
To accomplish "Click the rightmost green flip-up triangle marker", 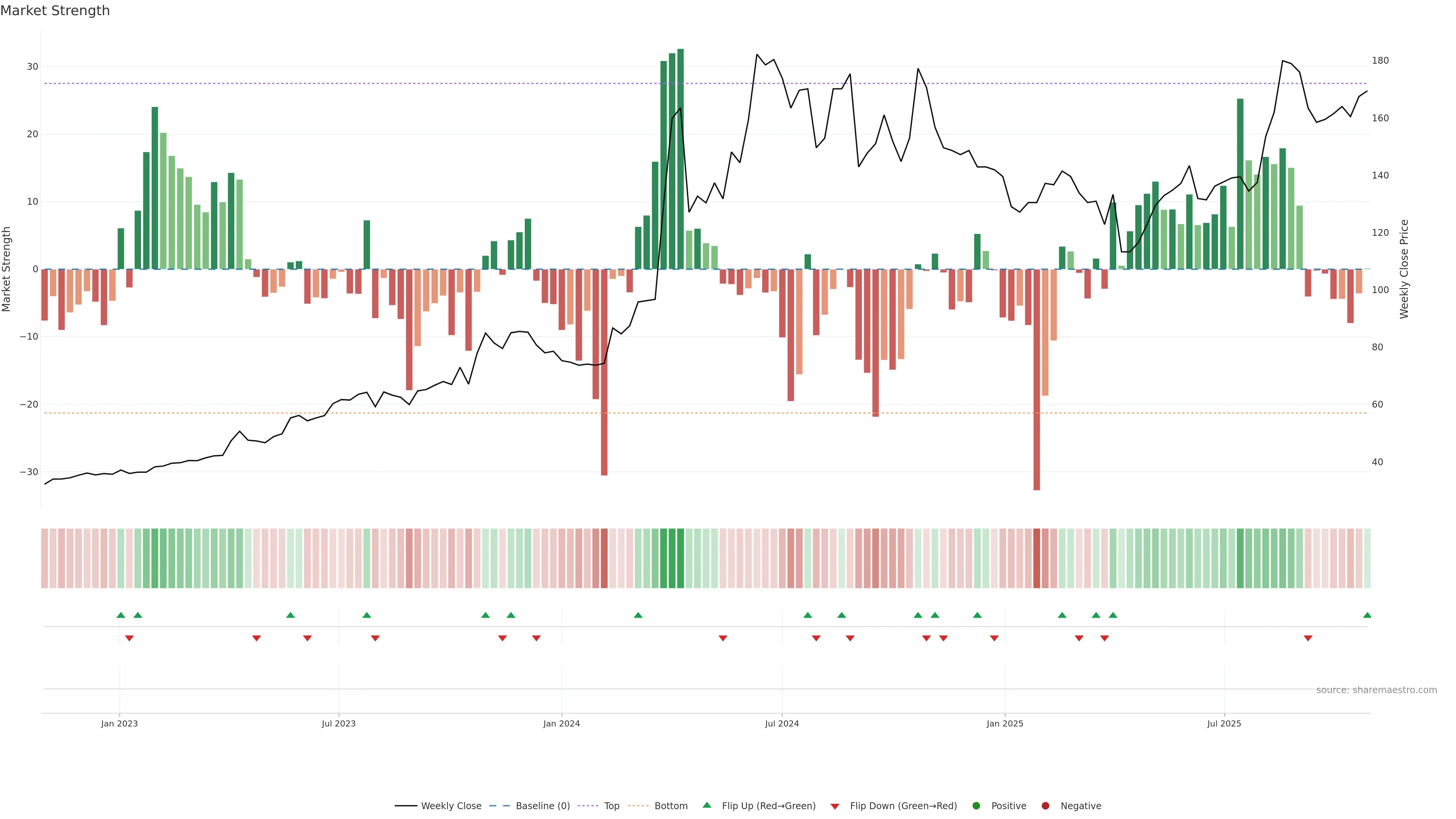I will tap(1367, 615).
